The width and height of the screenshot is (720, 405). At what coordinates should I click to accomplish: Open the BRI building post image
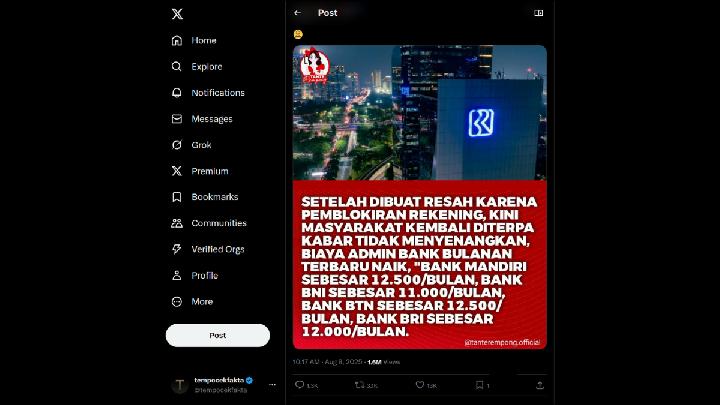coord(420,197)
